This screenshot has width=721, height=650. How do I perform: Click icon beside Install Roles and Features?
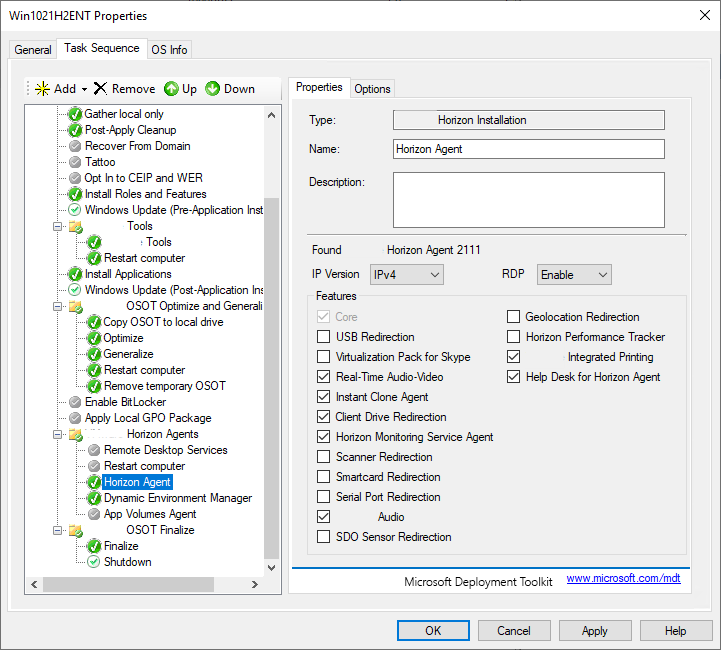point(74,194)
